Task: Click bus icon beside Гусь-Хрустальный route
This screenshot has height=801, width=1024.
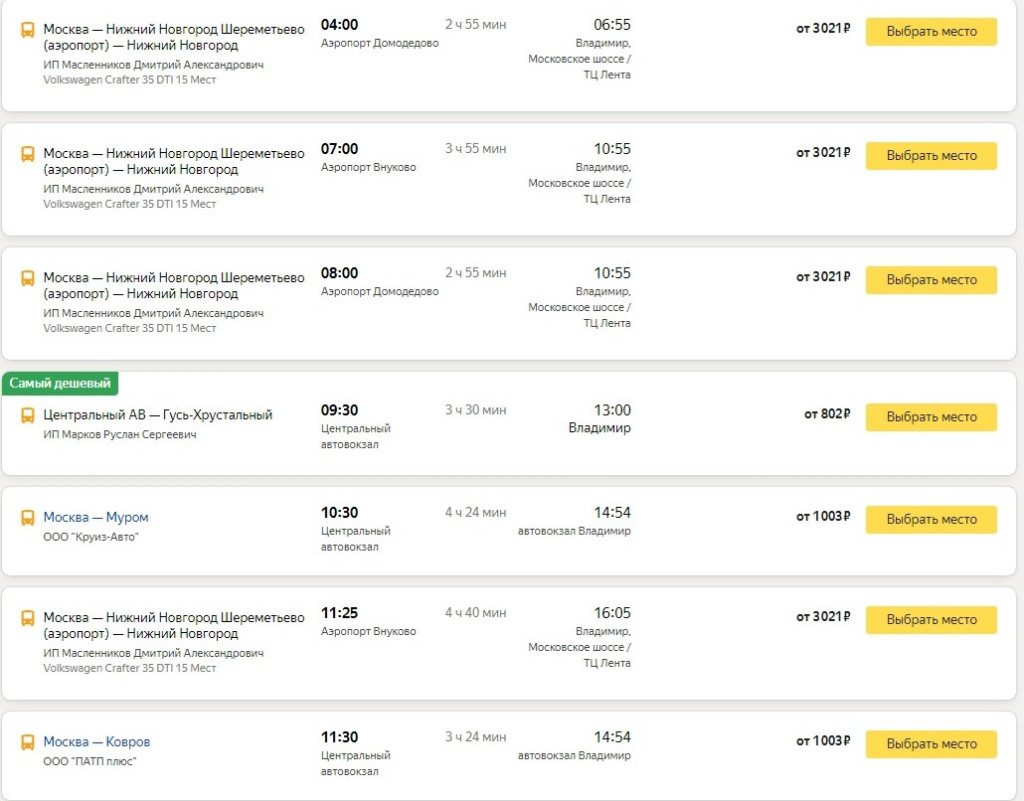Action: tap(28, 415)
